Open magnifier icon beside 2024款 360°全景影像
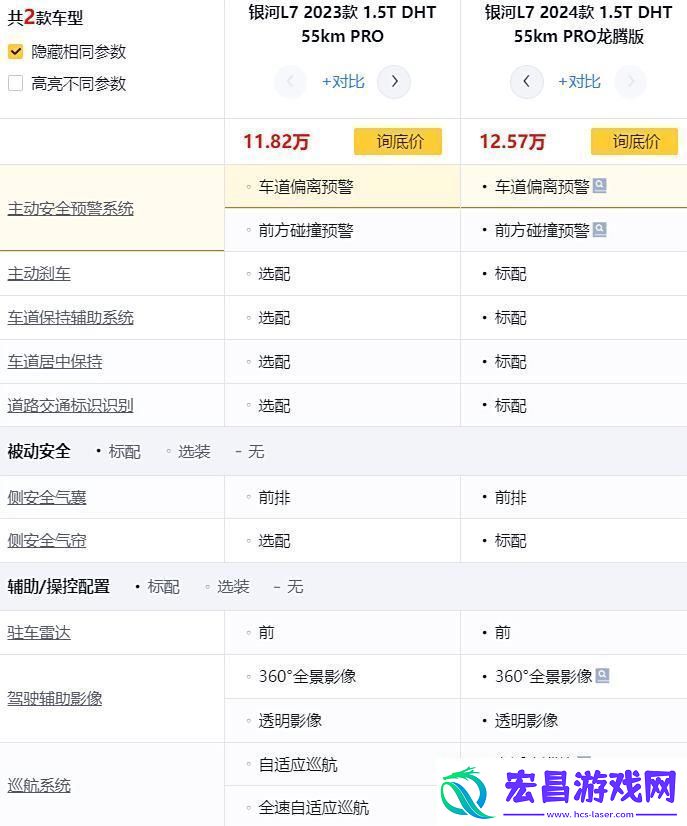Viewport: 687px width, 826px height. [x=602, y=675]
